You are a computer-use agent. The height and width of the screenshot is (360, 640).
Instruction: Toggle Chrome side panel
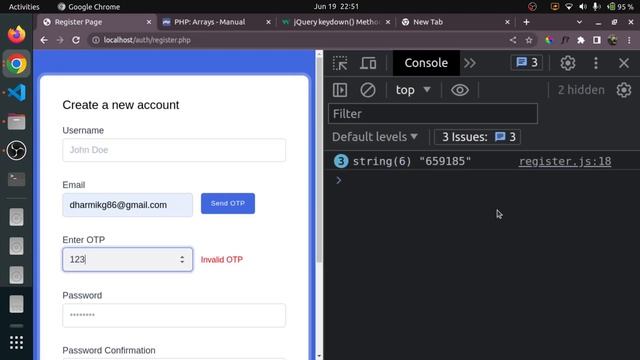(597, 40)
